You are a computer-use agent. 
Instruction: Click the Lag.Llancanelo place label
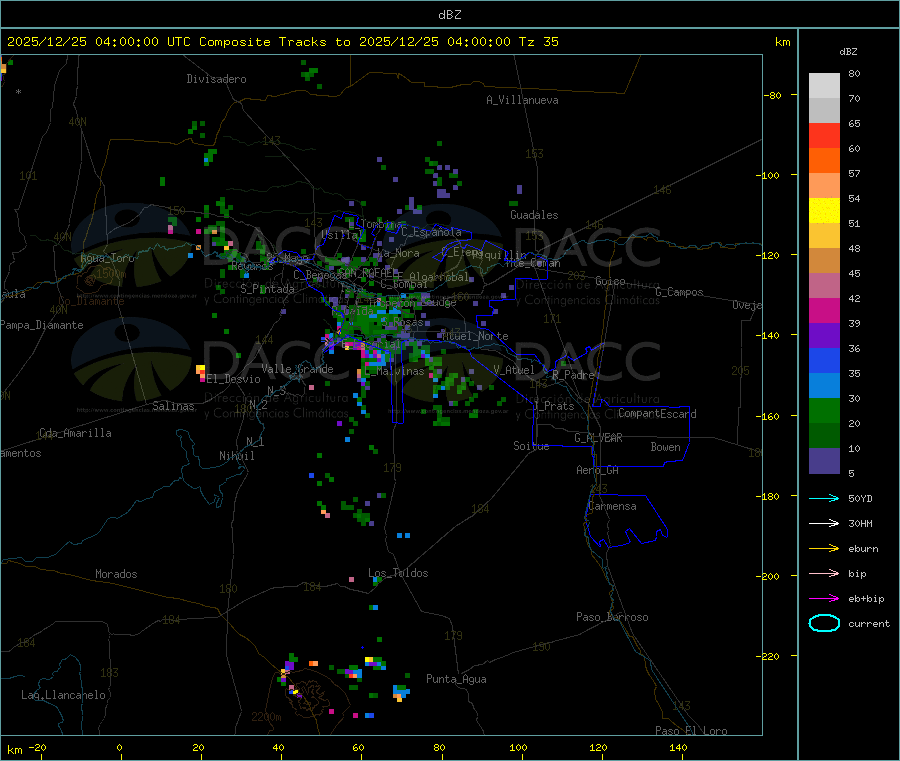click(x=64, y=695)
